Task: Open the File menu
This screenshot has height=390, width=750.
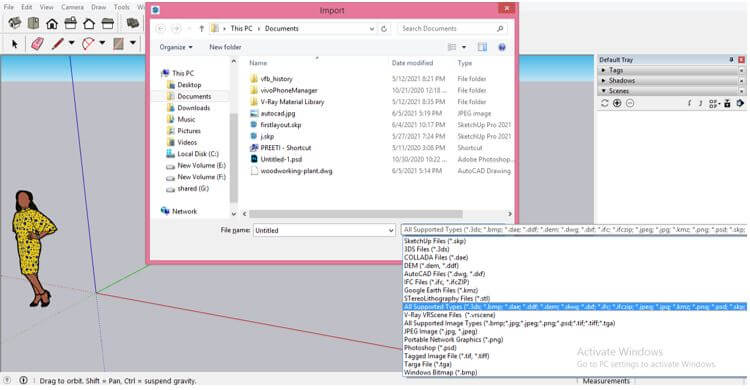Action: coord(9,7)
